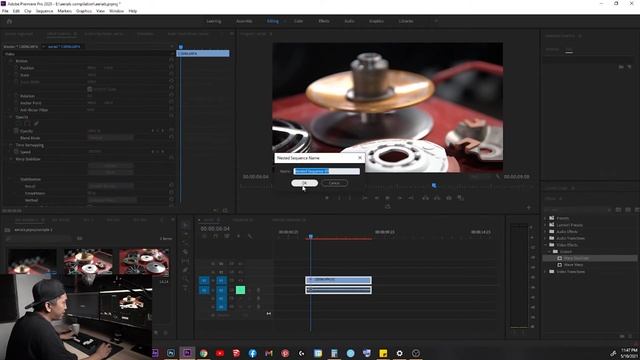This screenshot has width=640, height=360.
Task: Close the Nested Sequence Name dialog with X
Action: (x=360, y=158)
